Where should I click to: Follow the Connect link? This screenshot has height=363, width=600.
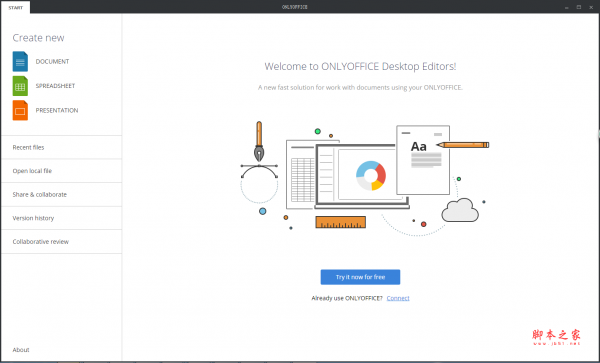pyautogui.click(x=398, y=298)
